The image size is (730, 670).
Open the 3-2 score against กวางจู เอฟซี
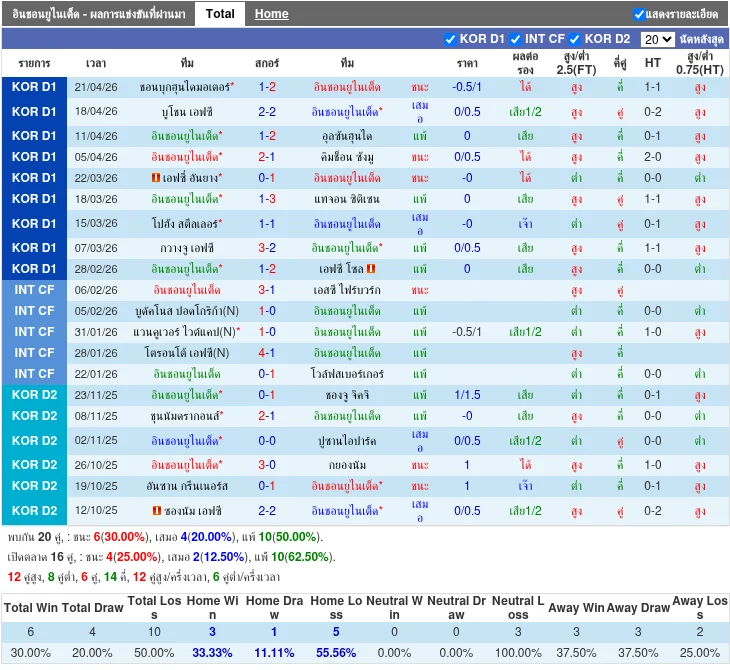pyautogui.click(x=267, y=248)
